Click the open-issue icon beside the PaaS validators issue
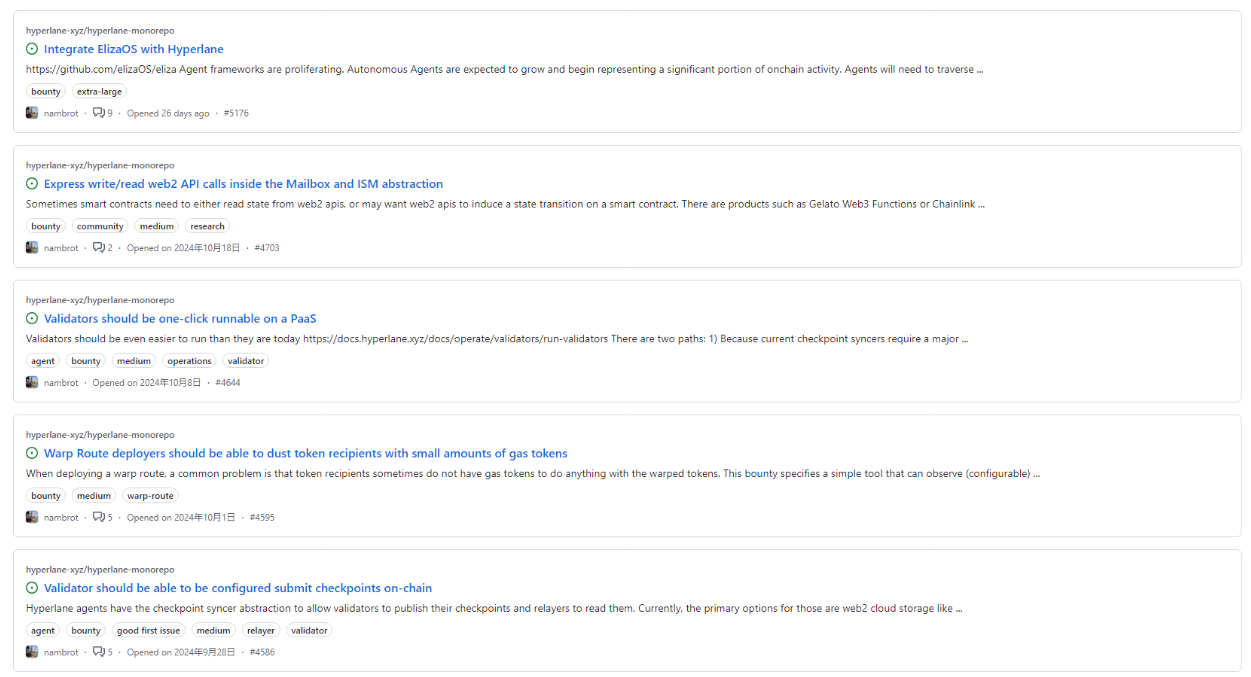 pos(32,319)
